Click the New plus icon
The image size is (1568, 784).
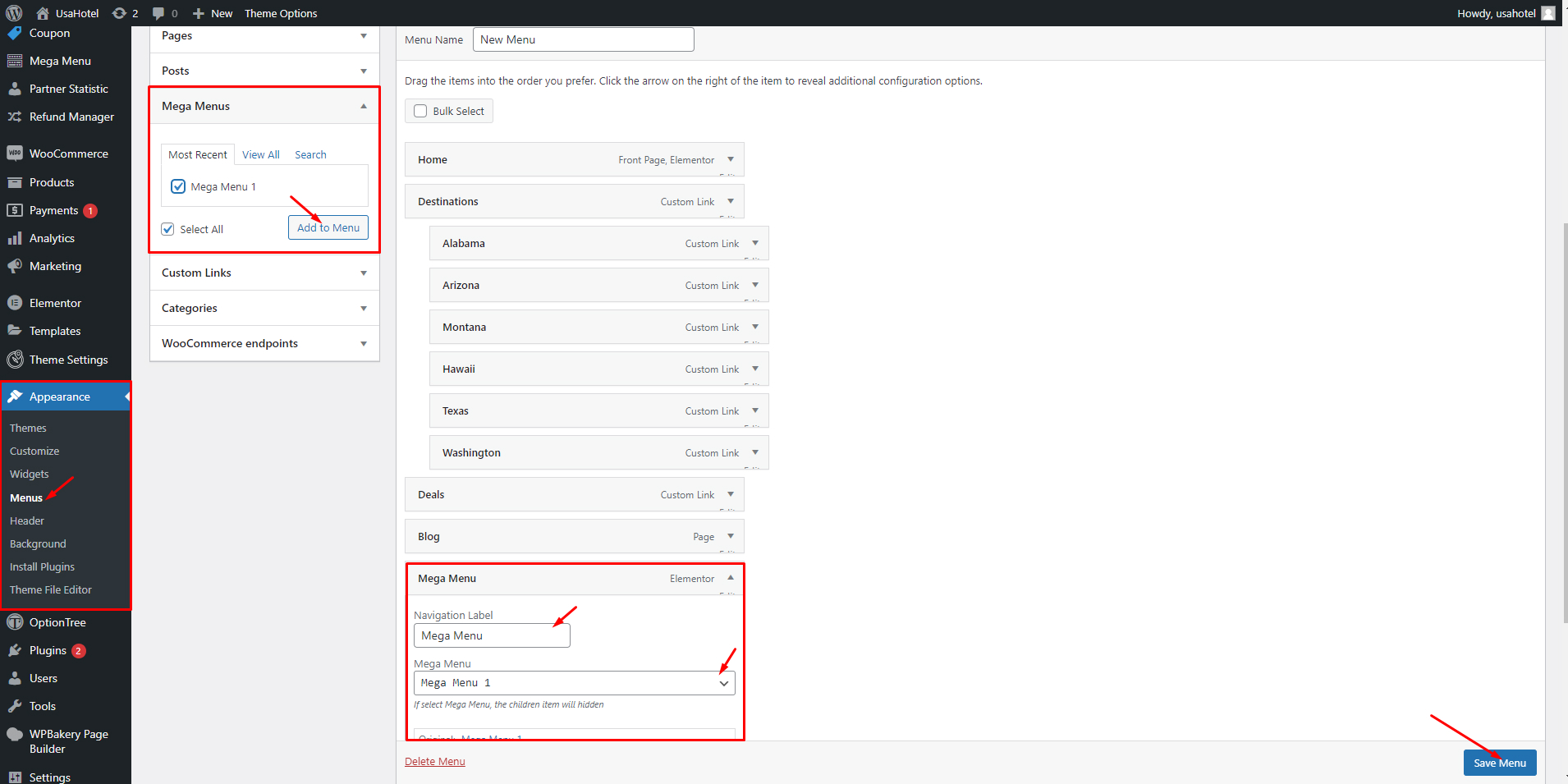pos(198,13)
